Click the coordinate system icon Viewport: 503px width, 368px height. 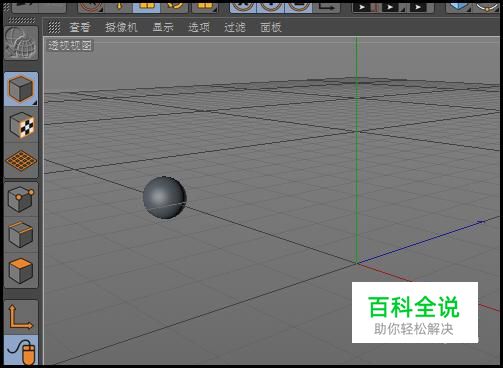coord(327,7)
